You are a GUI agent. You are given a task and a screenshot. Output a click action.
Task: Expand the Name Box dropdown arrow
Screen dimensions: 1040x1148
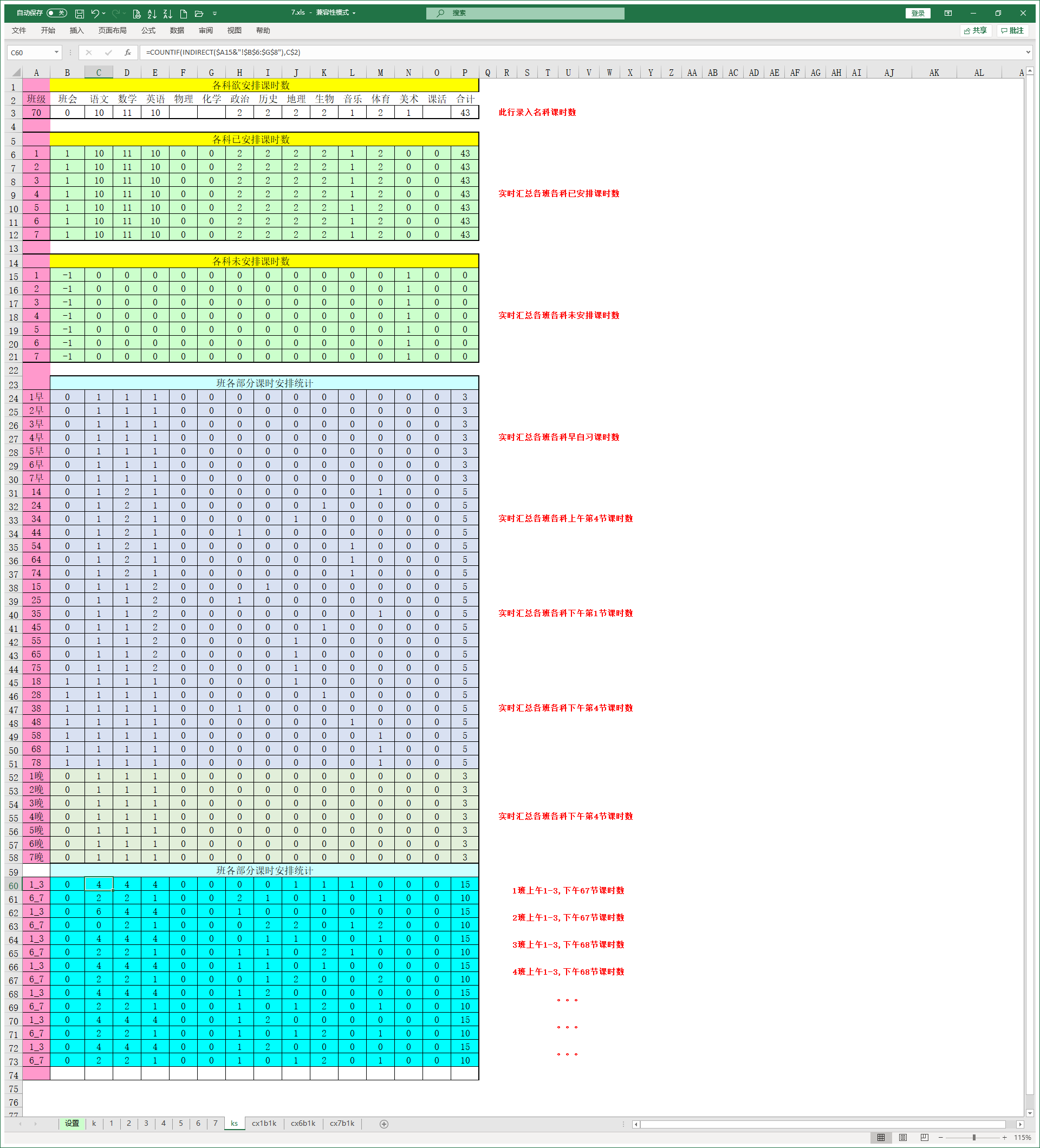[56, 53]
